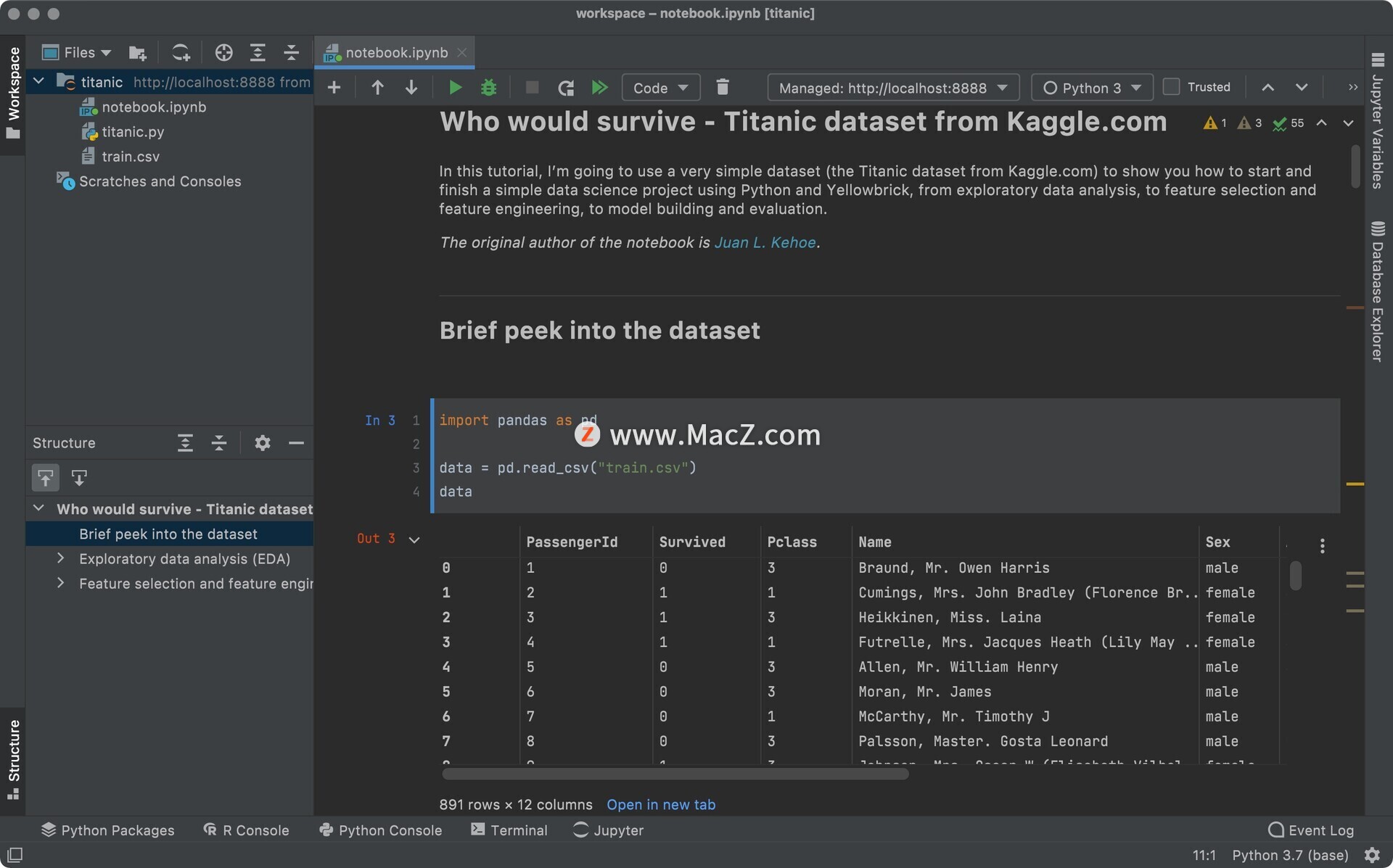Run all cells with double arrow
Viewport: 1393px width, 868px height.
pyautogui.click(x=600, y=88)
